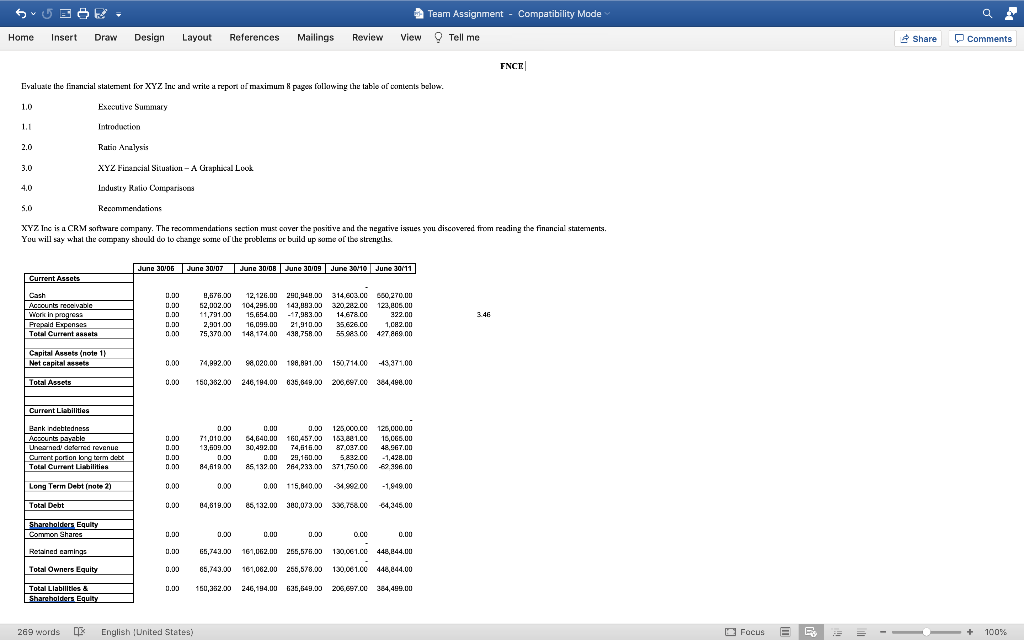
Task: Undo the last action
Action: click(21, 14)
